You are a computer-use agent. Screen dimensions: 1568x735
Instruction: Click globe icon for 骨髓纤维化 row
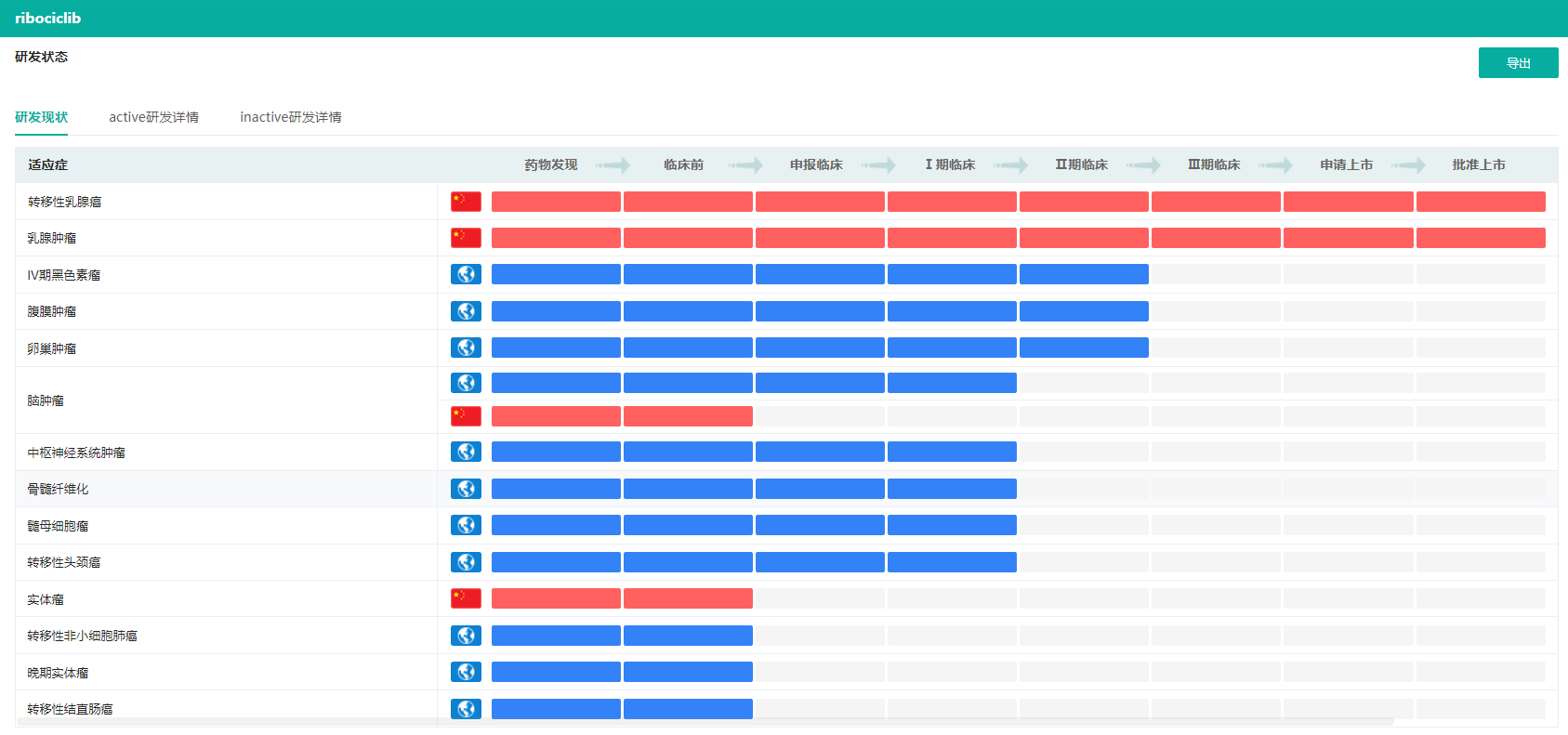466,489
